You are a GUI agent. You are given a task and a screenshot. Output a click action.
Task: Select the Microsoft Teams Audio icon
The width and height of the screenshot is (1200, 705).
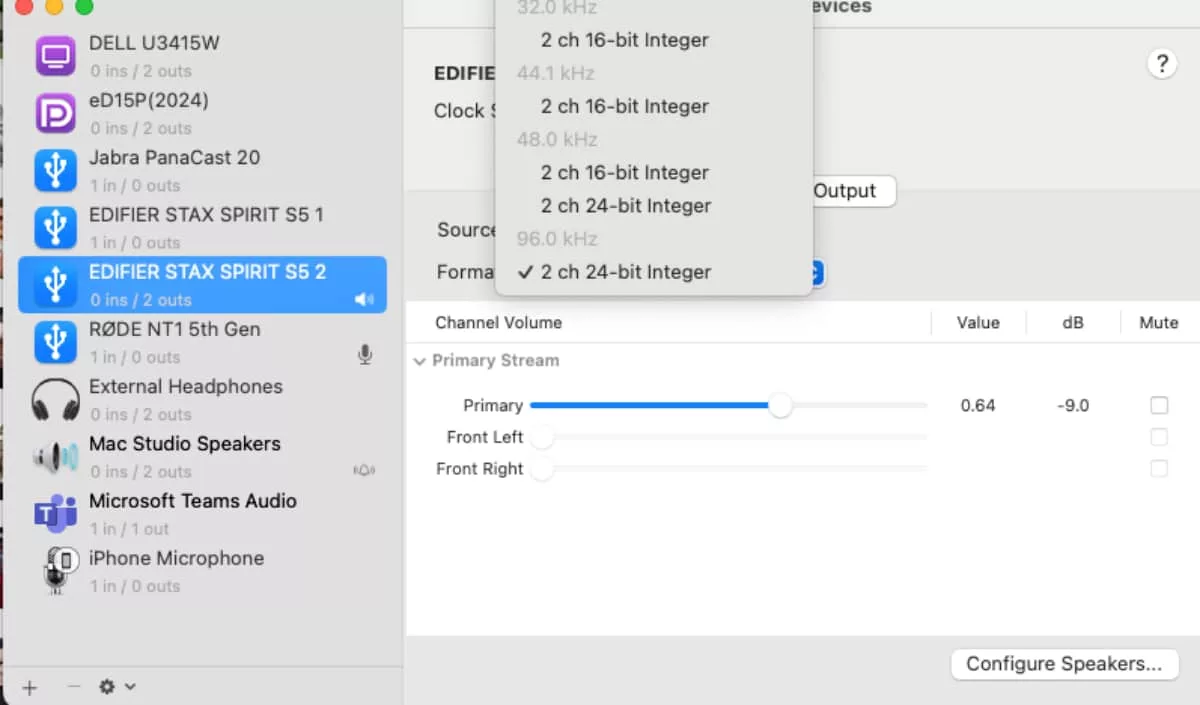56,514
